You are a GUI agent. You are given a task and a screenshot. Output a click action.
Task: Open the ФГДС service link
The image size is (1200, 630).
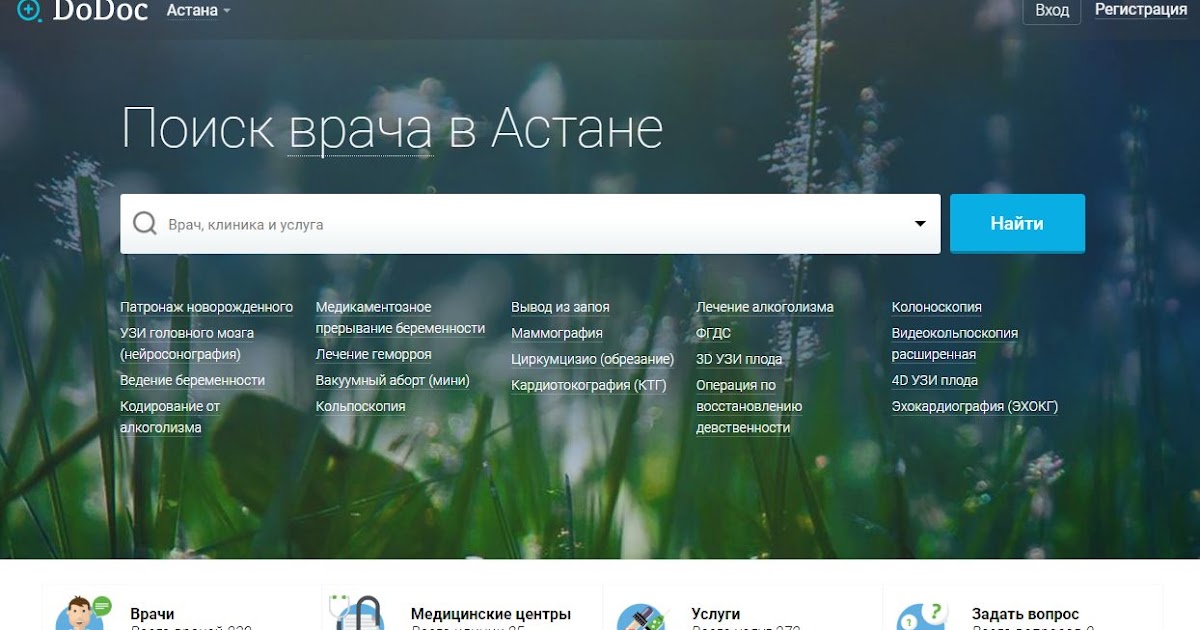point(714,332)
